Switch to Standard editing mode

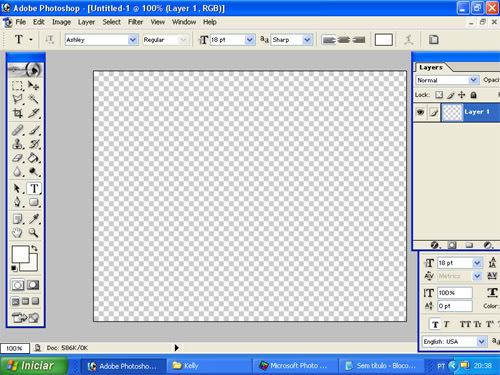pos(18,285)
